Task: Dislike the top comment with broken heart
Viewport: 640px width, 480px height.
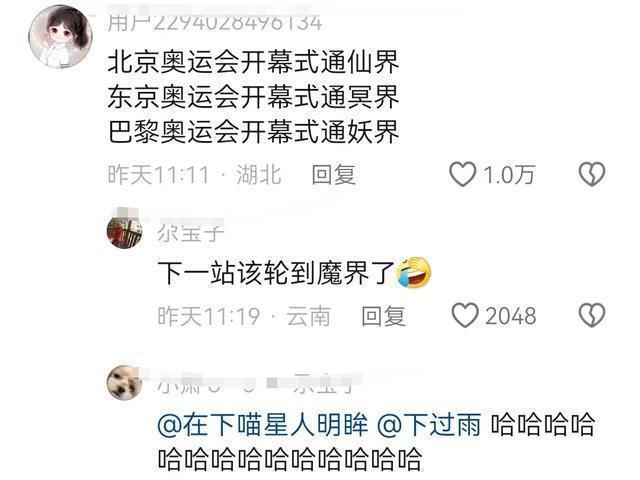Action: click(x=592, y=174)
